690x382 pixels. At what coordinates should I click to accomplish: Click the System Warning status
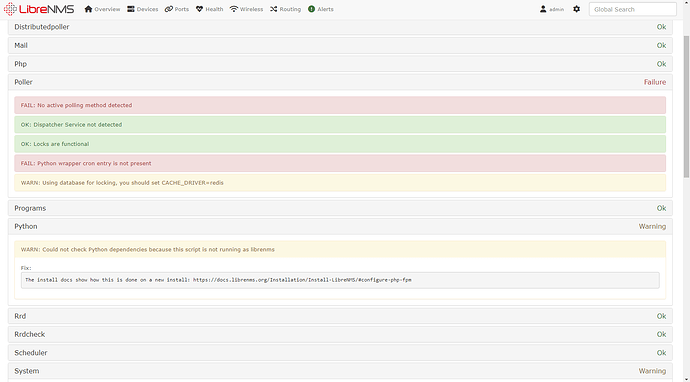652,371
